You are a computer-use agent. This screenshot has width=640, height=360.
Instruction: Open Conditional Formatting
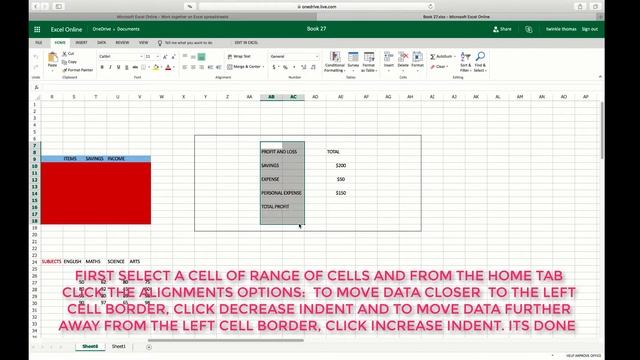click(x=335, y=62)
